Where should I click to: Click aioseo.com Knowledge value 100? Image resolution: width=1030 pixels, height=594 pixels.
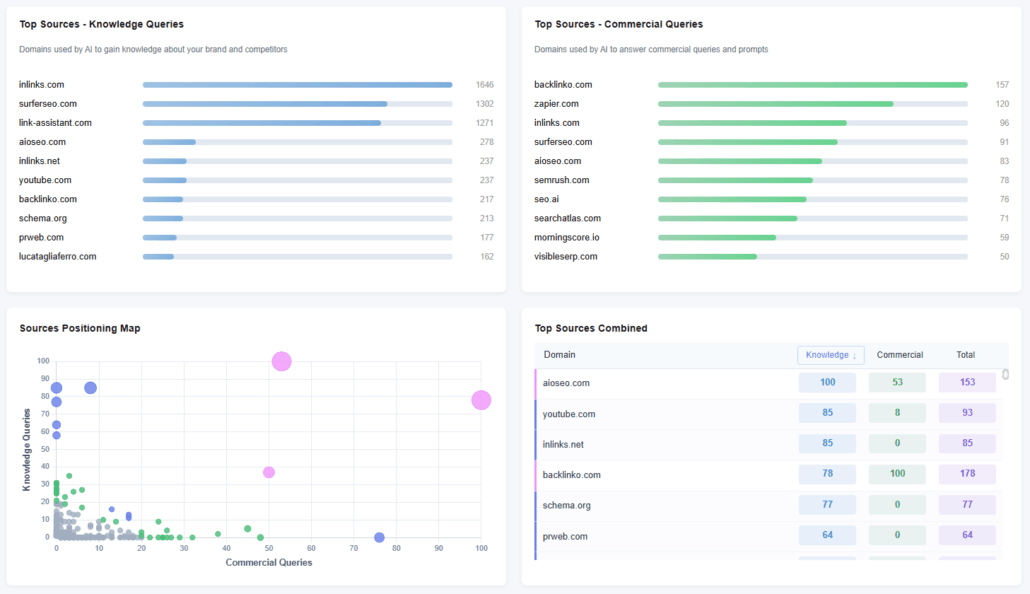pyautogui.click(x=827, y=382)
